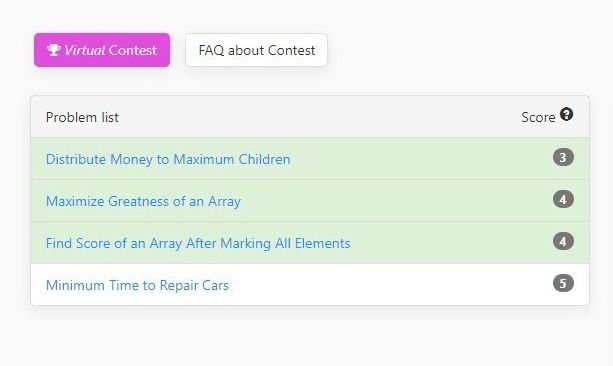Open Maximize Greatness of an Array problem

point(143,201)
